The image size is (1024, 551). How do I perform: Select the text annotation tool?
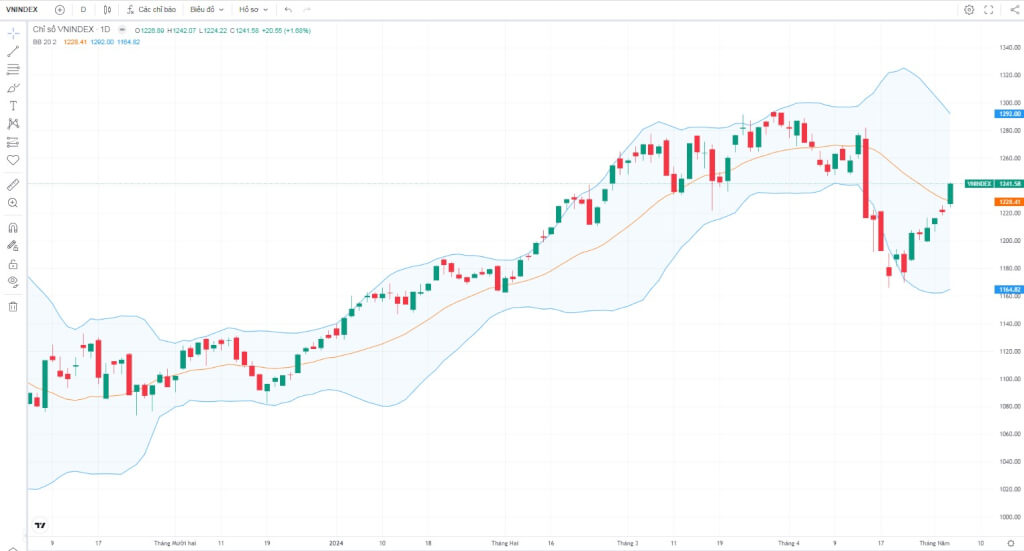13,106
